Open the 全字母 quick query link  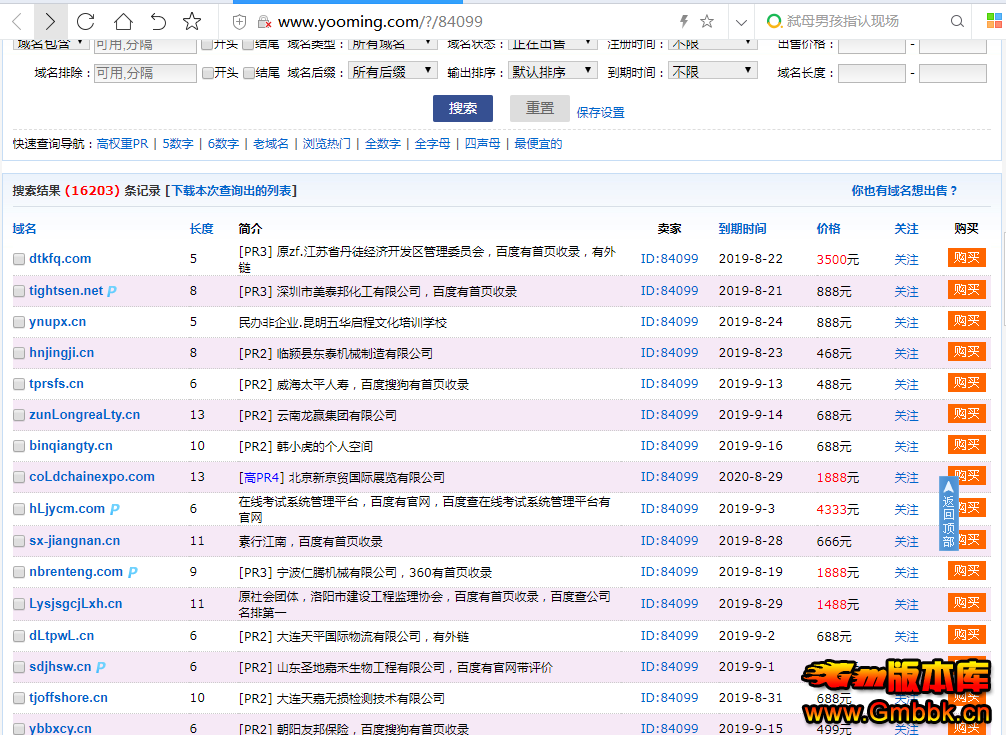[432, 144]
